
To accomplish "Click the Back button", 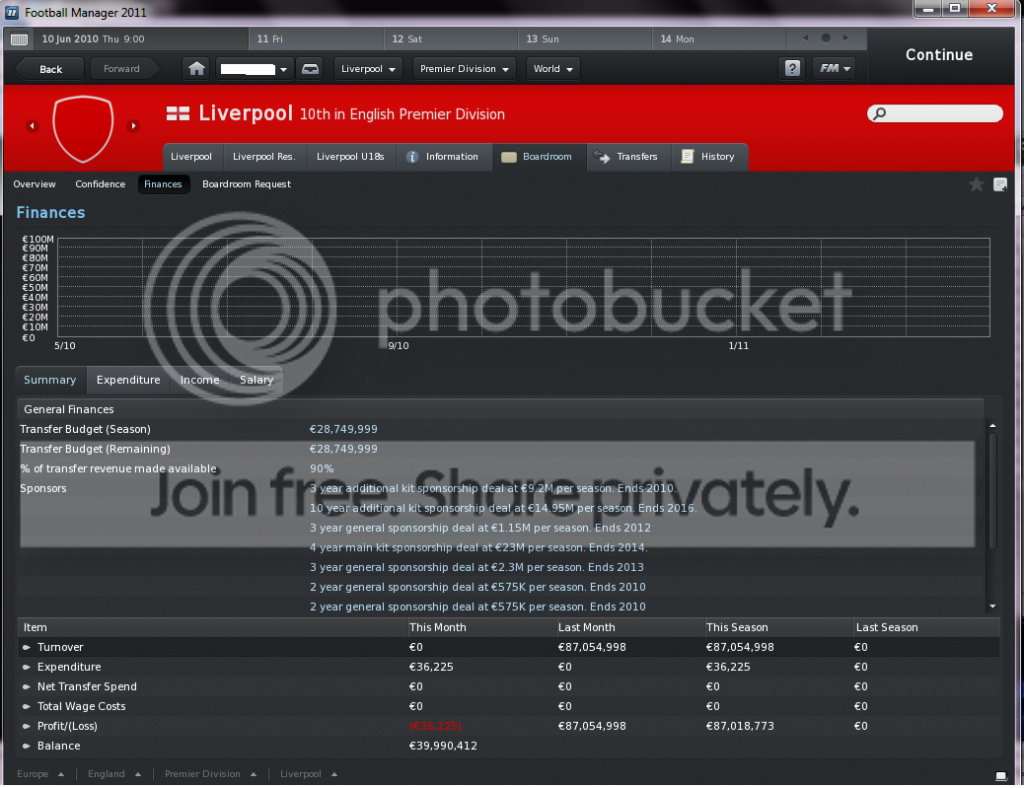I will pos(50,69).
